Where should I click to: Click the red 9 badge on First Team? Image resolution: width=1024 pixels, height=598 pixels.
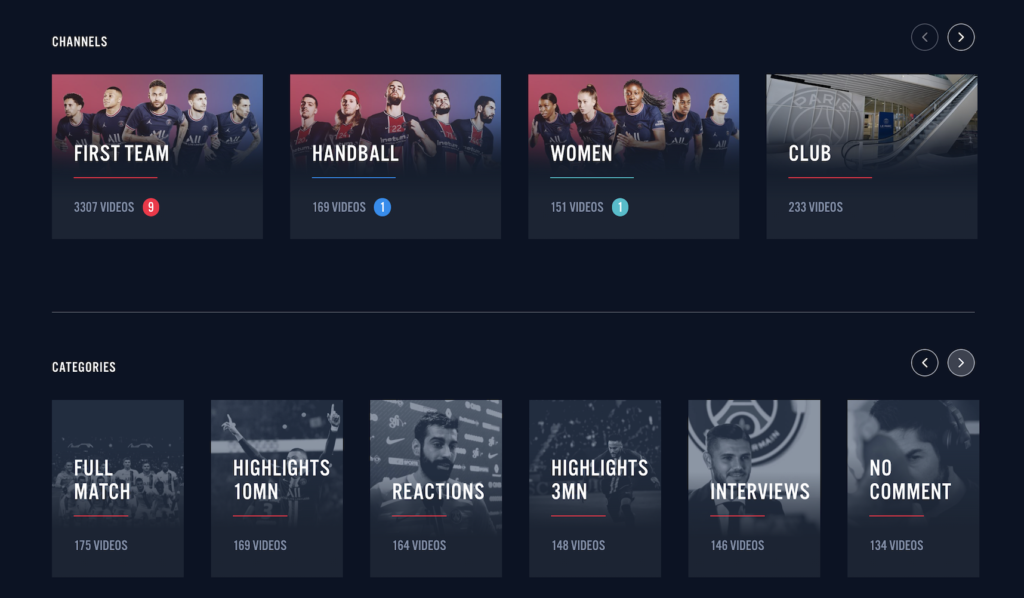click(151, 207)
